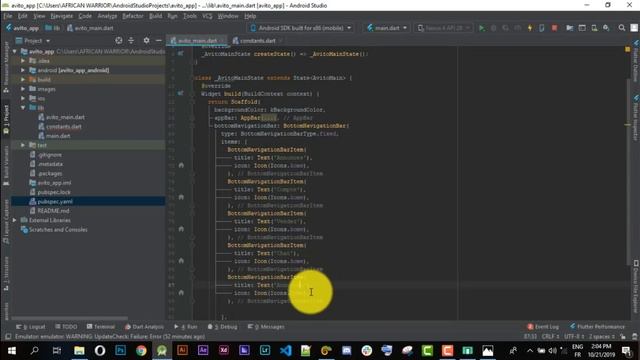
Task: Select README.md in project tree
Action: tap(53, 211)
